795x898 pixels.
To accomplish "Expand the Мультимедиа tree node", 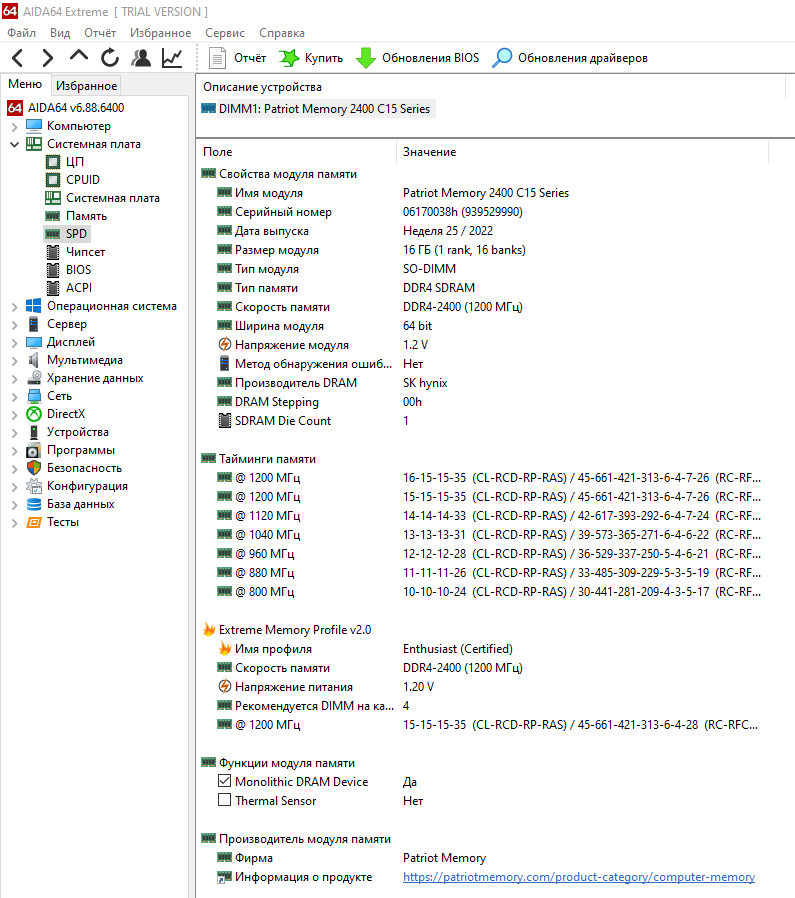I will pyautogui.click(x=14, y=361).
